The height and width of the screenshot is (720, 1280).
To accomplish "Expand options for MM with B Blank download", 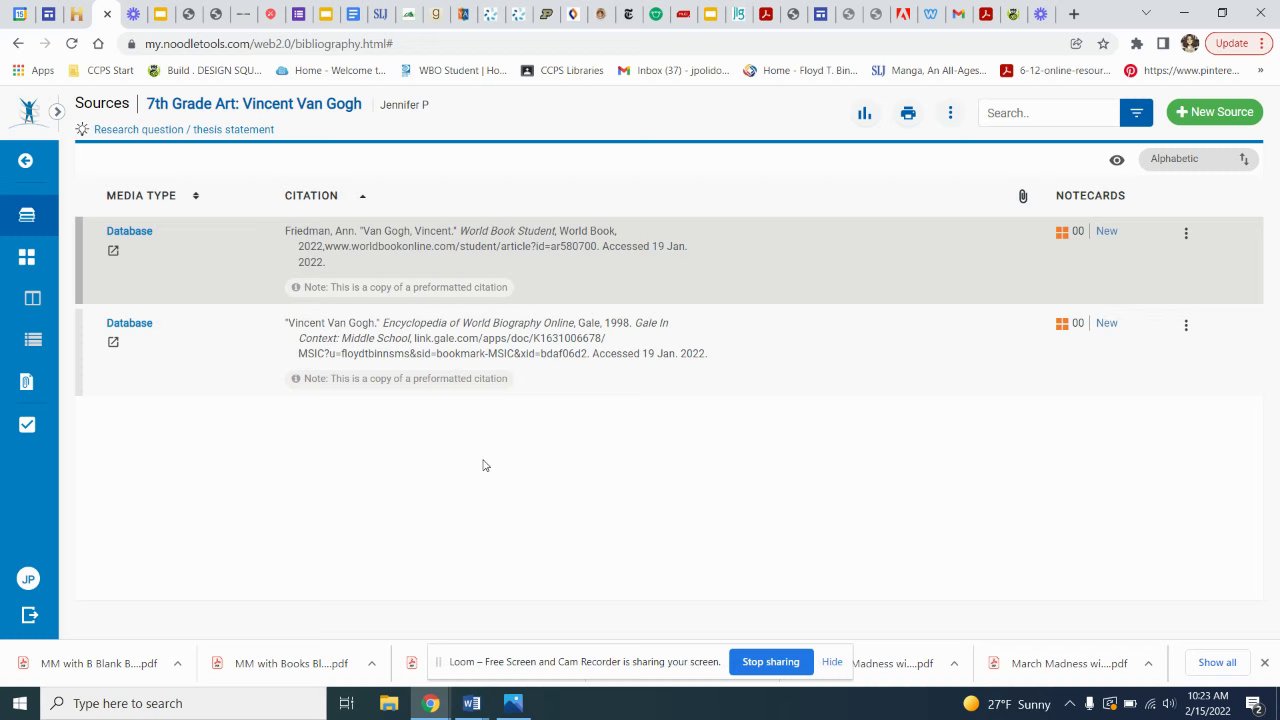I will click(177, 663).
